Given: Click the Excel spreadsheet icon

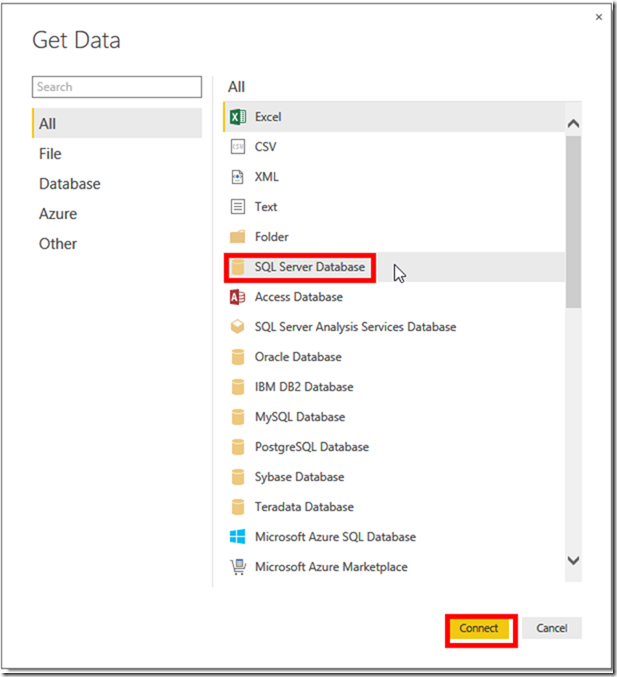Looking at the screenshot, I should (237, 117).
